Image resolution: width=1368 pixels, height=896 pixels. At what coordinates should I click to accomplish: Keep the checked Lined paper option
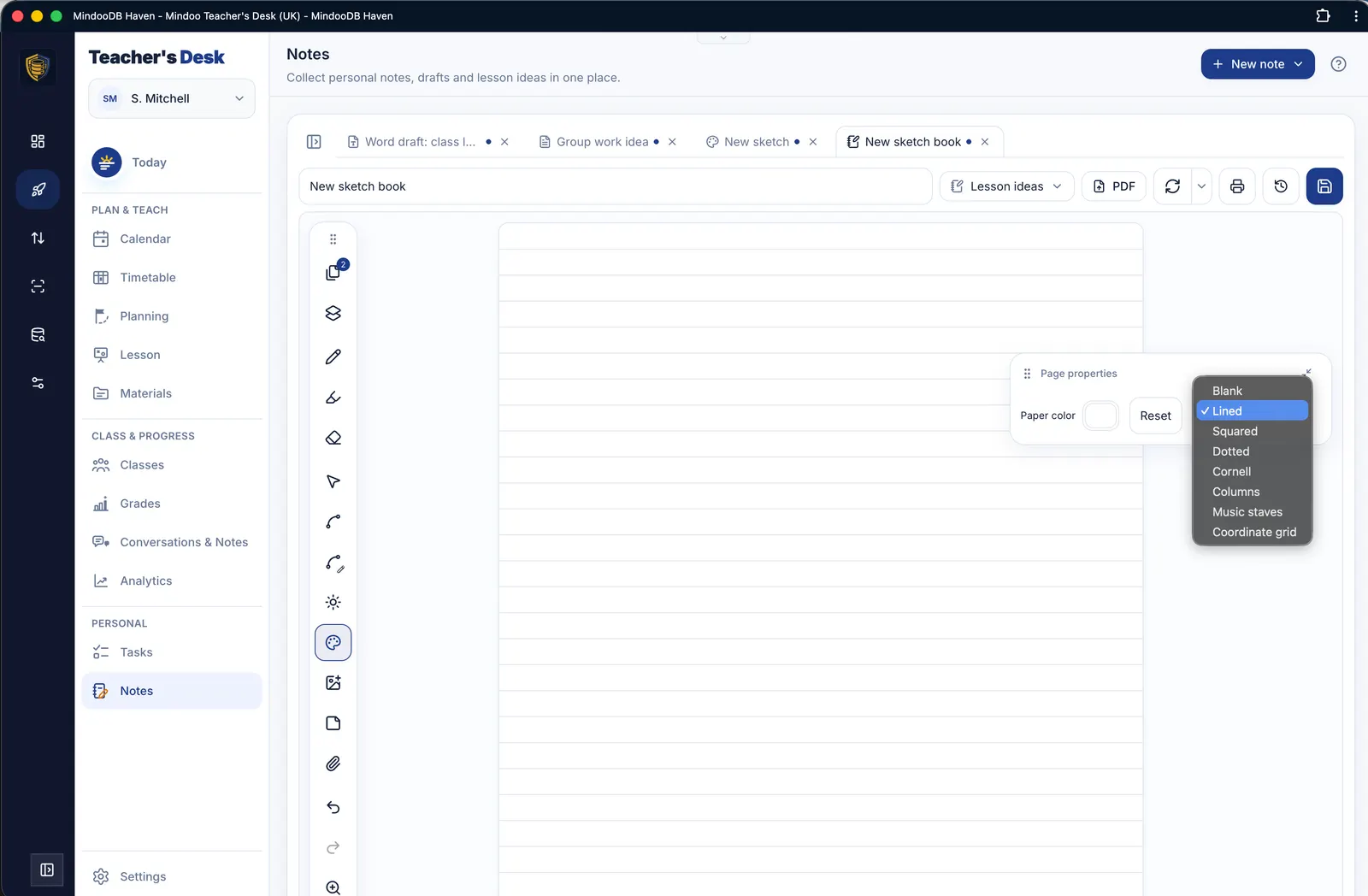coord(1252,411)
